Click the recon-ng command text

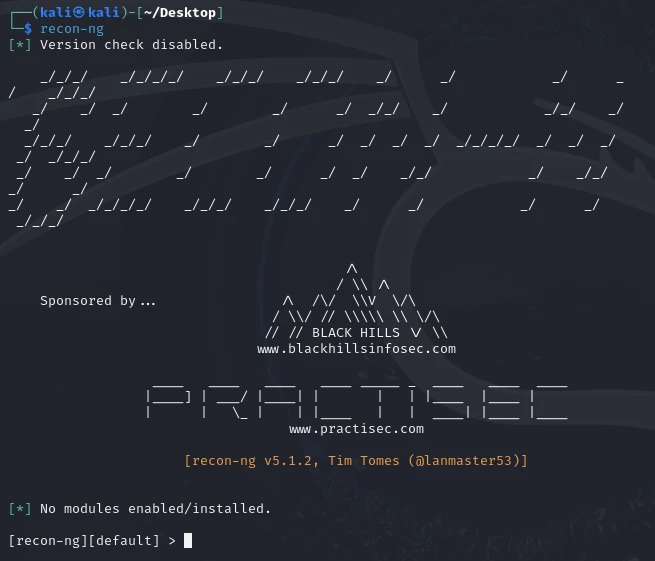point(72,29)
